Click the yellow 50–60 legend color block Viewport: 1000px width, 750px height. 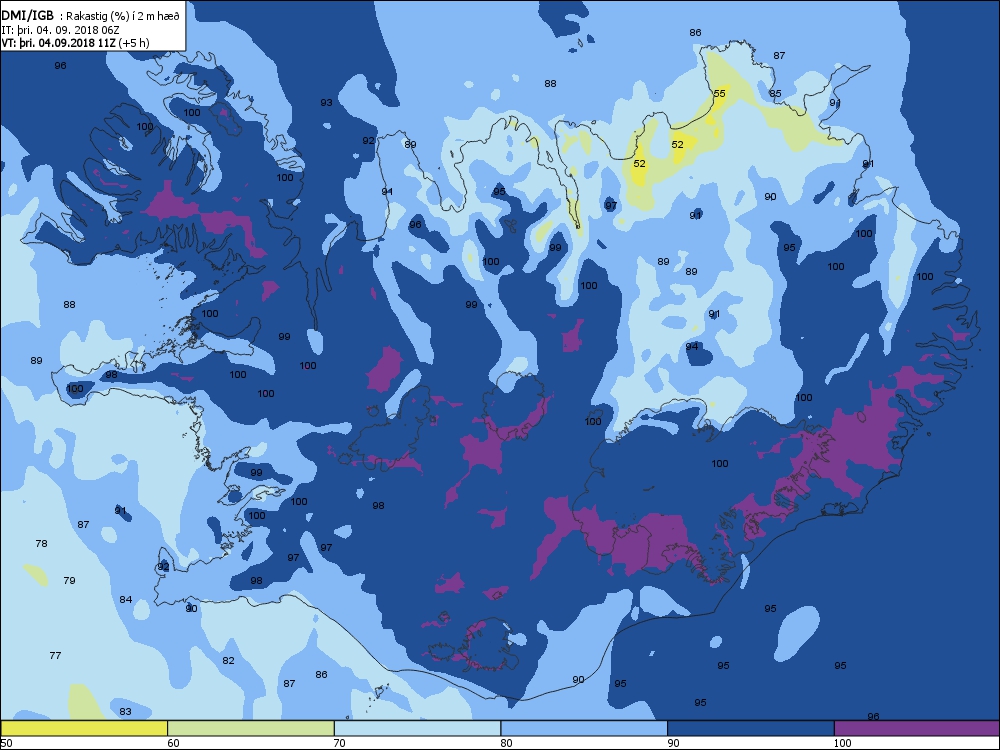[84, 728]
